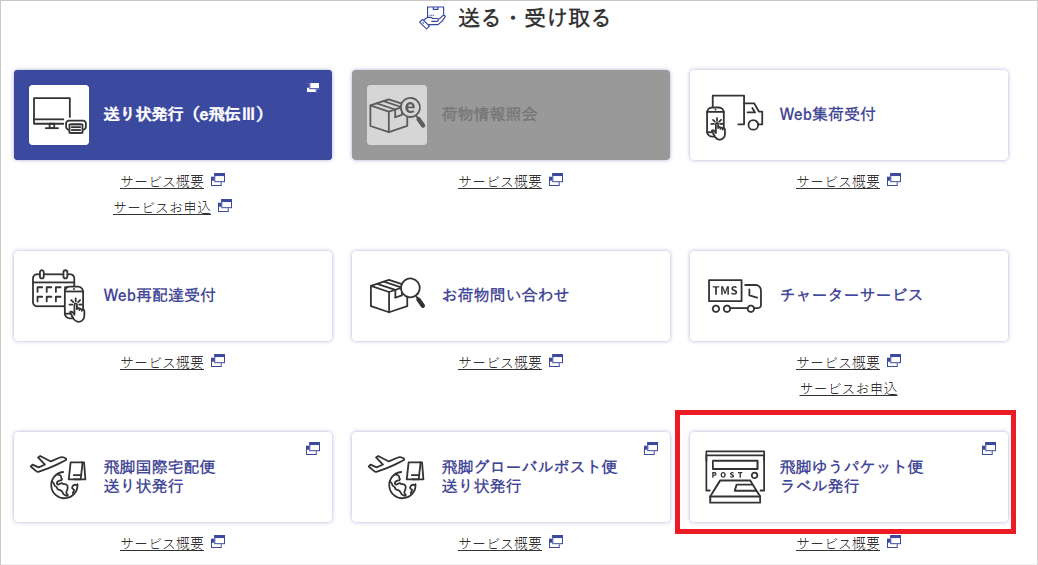
Task: Open サービスお申込 link under e飛伝Ⅲ
Action: click(162, 207)
